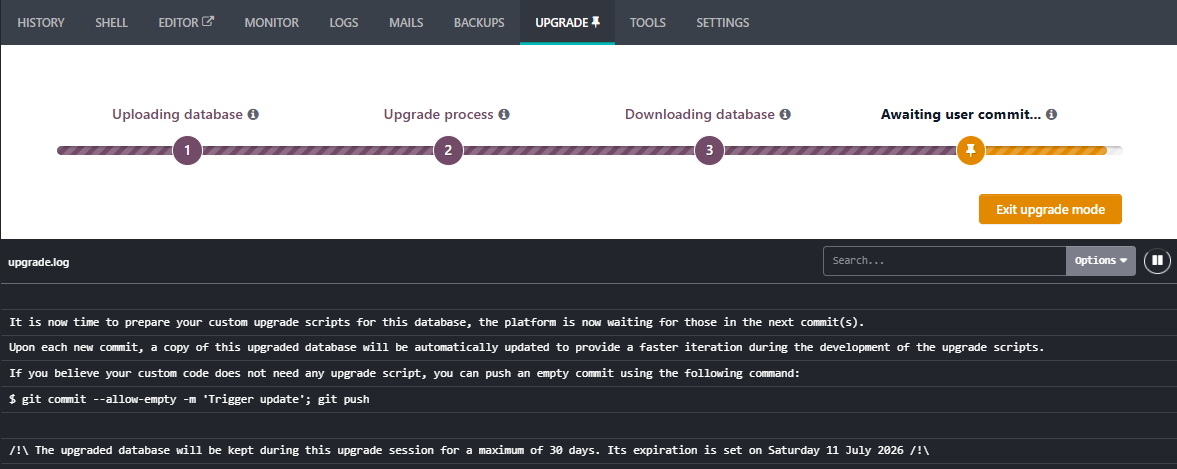This screenshot has height=469, width=1177.
Task: Click the pin icon on the Upgrade tab
Action: 596,22
